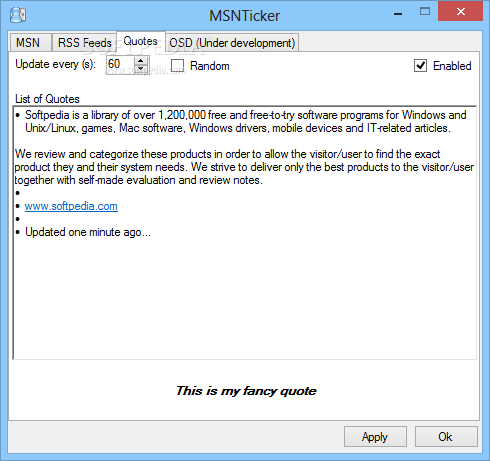
Task: Enable the Random checkbox
Action: pyautogui.click(x=178, y=66)
